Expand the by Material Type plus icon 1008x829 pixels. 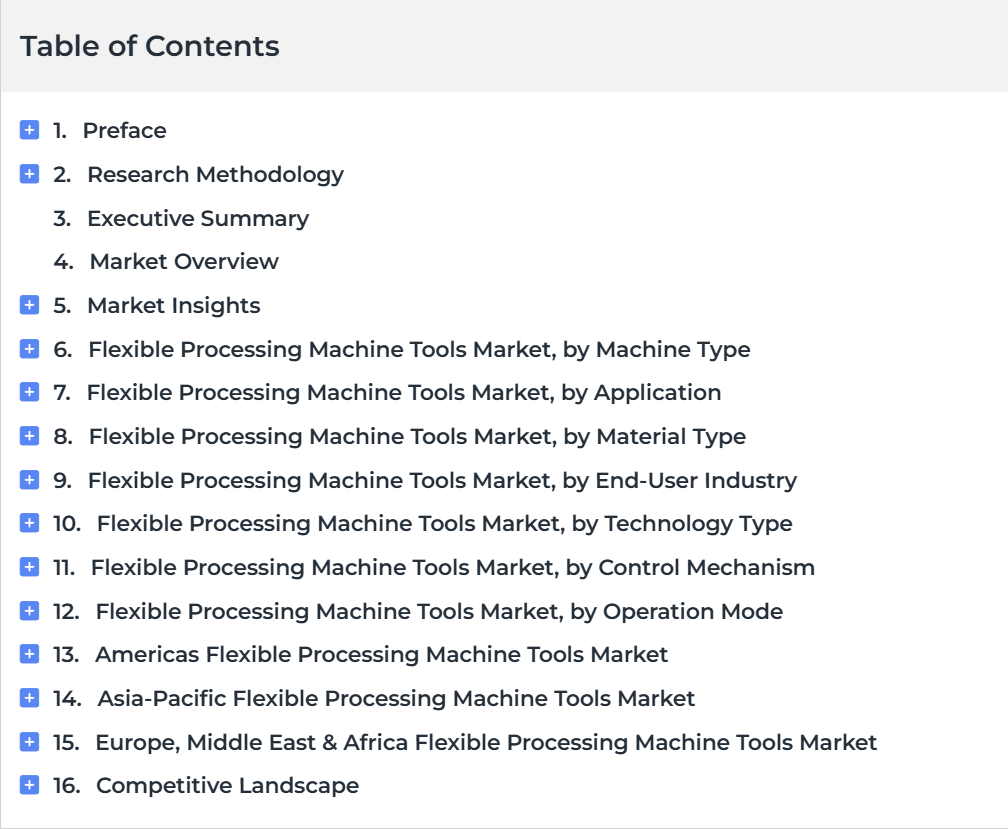(30, 436)
